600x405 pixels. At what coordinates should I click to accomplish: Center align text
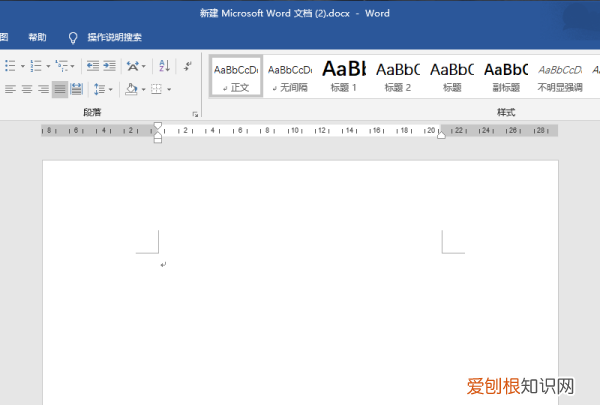tap(27, 90)
